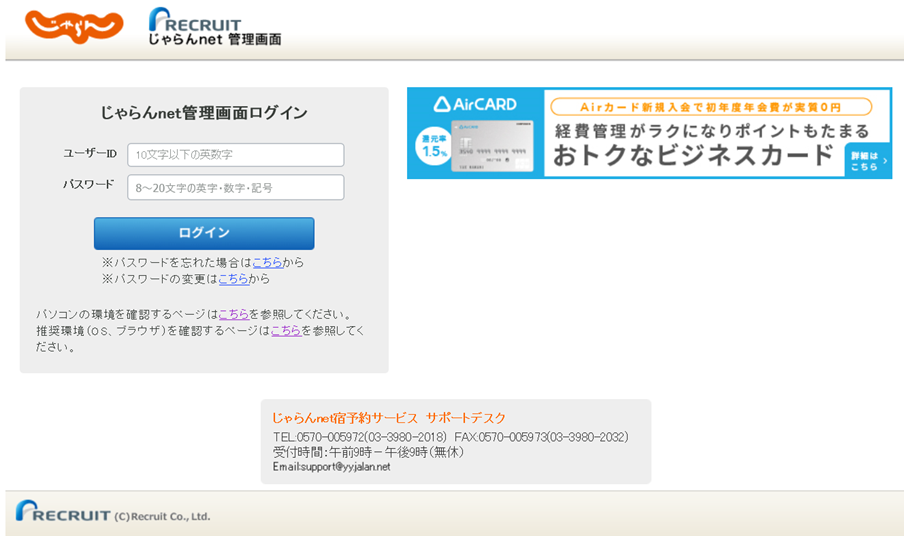
Task: Focus the パスワード input field
Action: [235, 187]
